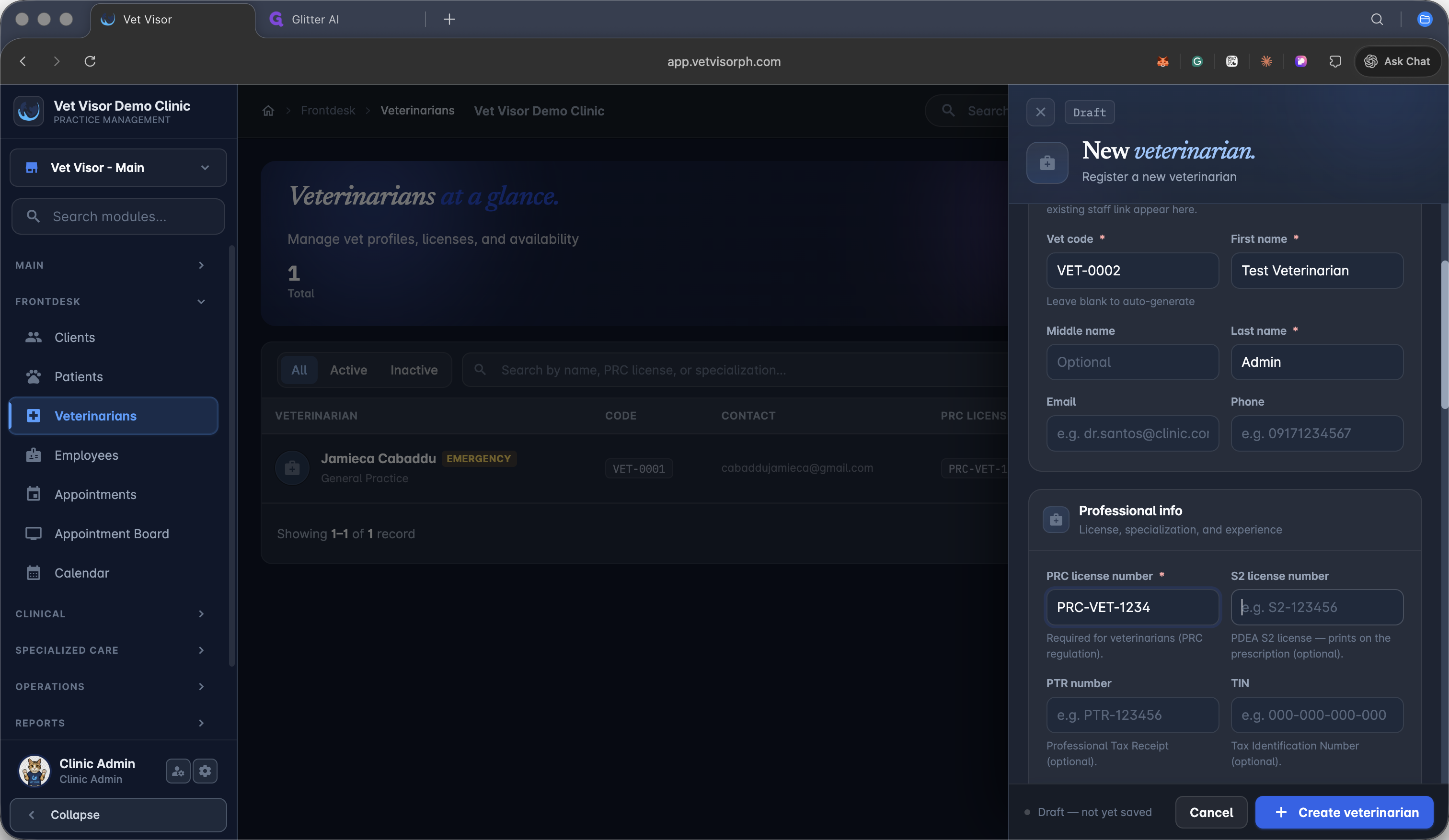Open the Vet Visor - Main branch dropdown

point(118,167)
